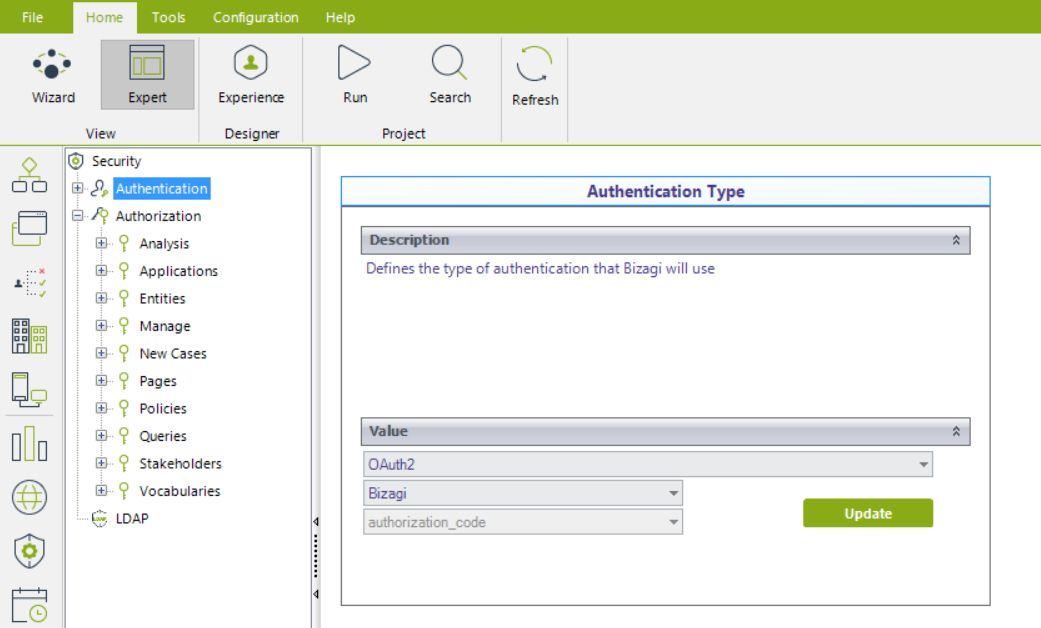The image size is (1041, 628).
Task: Click the key icon beside Stakeholders
Action: pyautogui.click(x=123, y=463)
